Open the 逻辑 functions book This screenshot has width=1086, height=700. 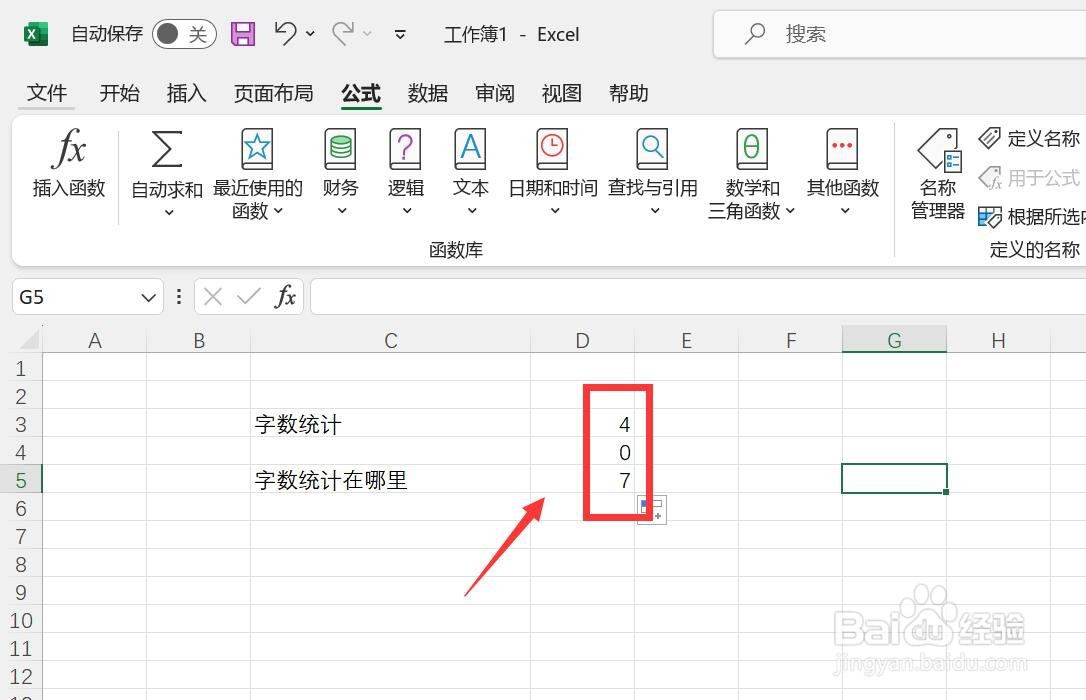405,149
